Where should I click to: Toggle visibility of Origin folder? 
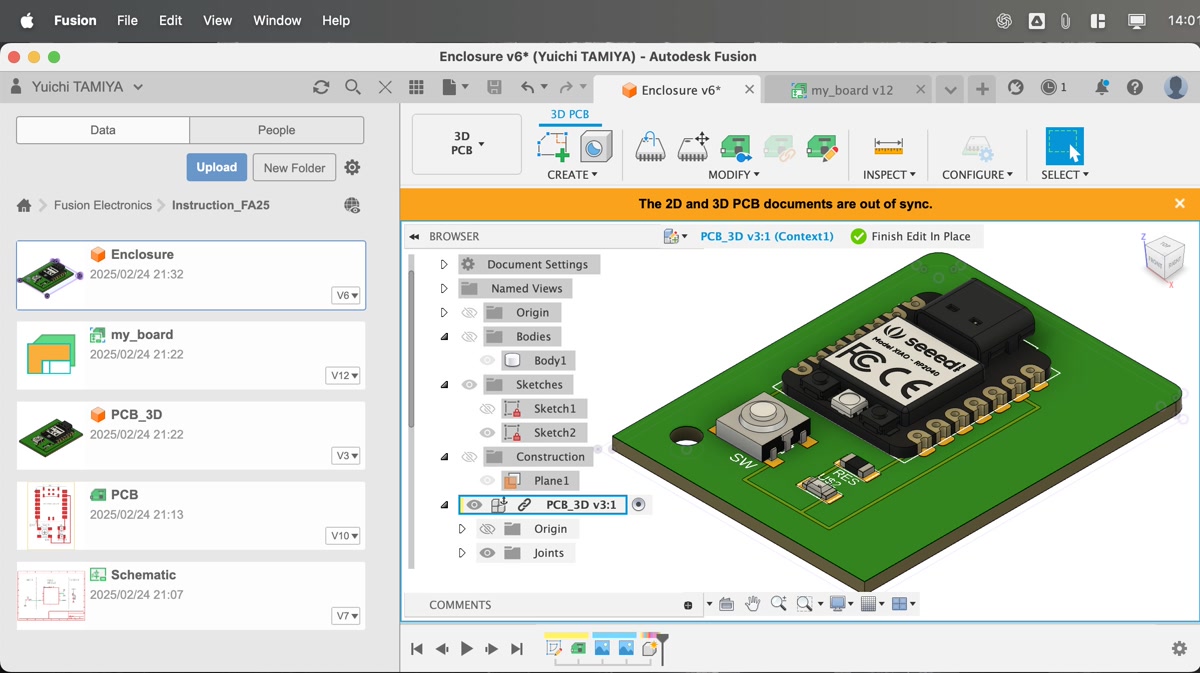(469, 312)
